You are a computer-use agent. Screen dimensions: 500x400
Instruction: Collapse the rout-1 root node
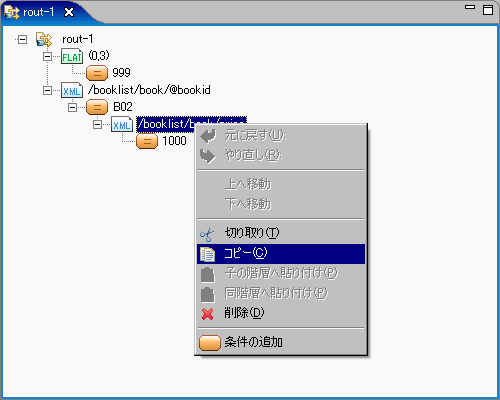(x=22, y=40)
